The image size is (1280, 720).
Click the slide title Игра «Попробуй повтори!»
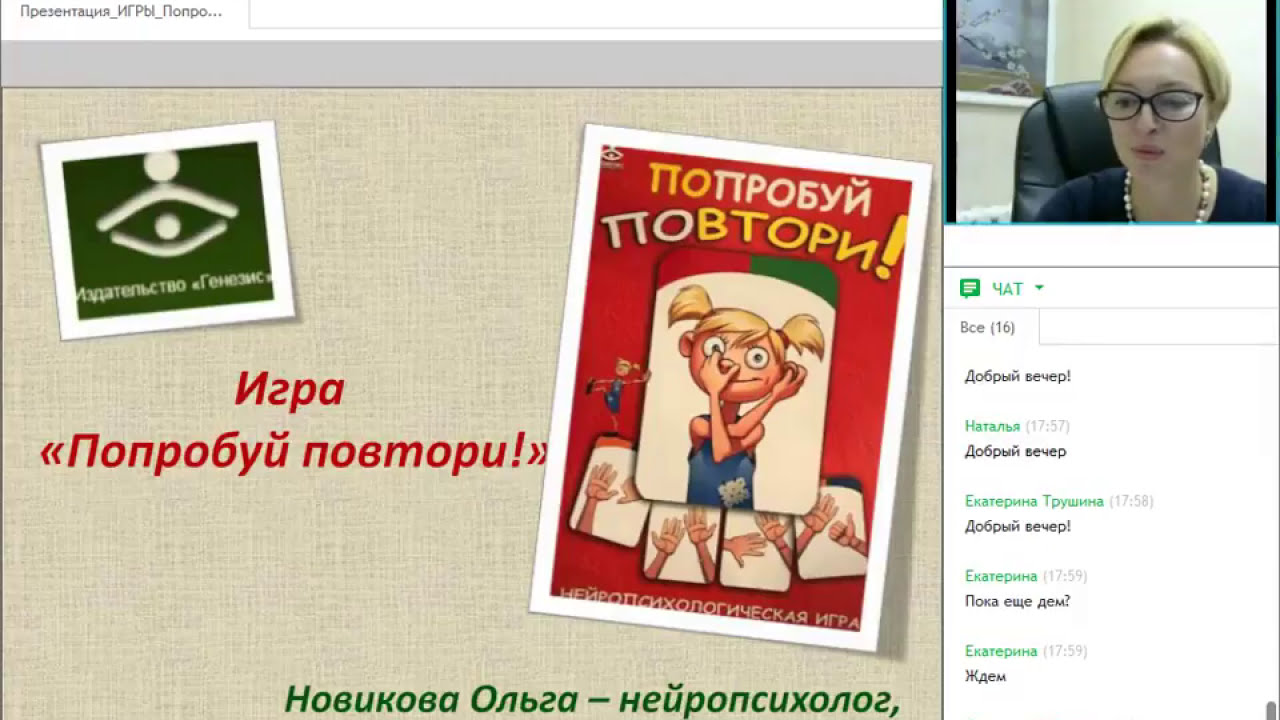point(292,421)
